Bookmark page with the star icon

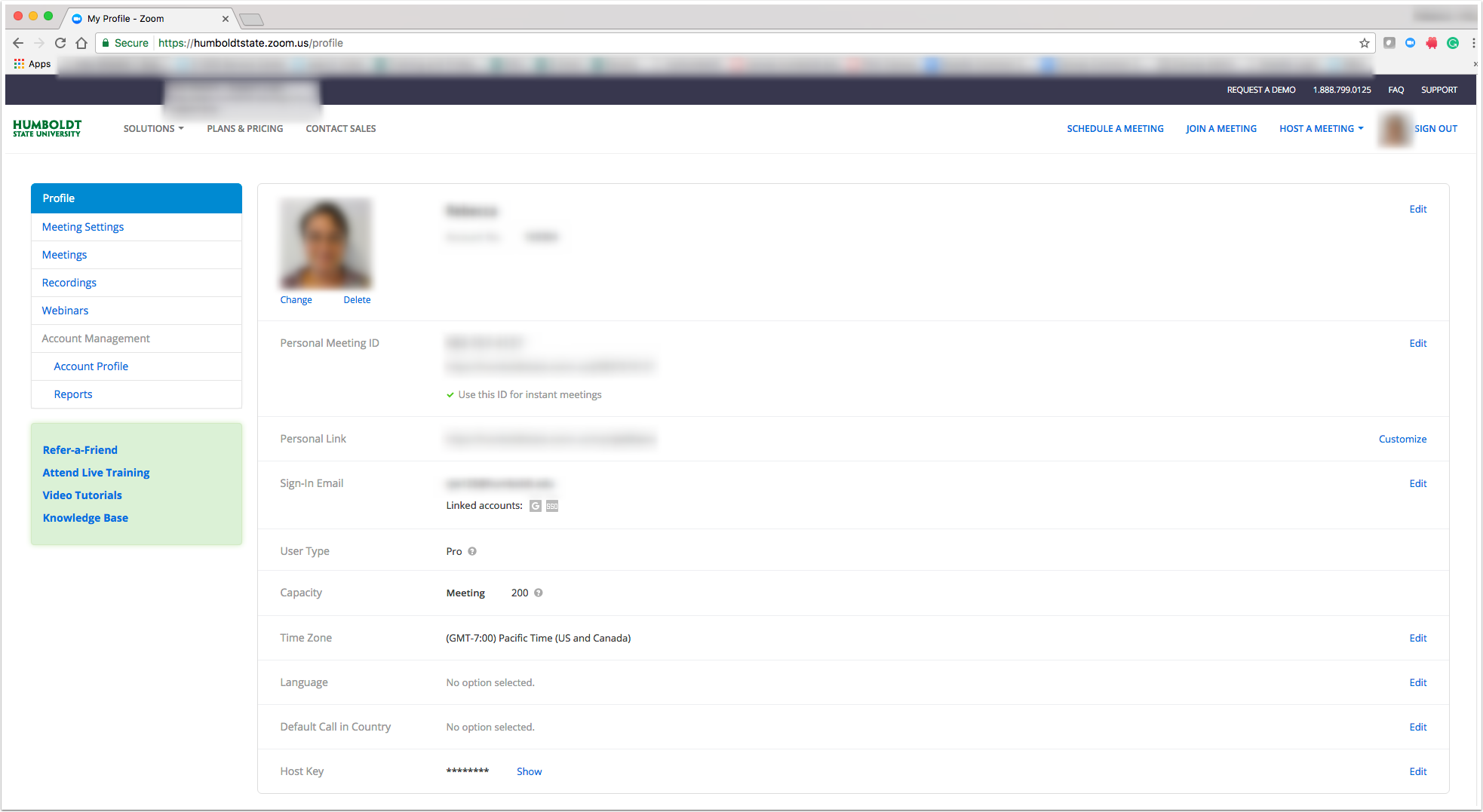pos(1365,43)
